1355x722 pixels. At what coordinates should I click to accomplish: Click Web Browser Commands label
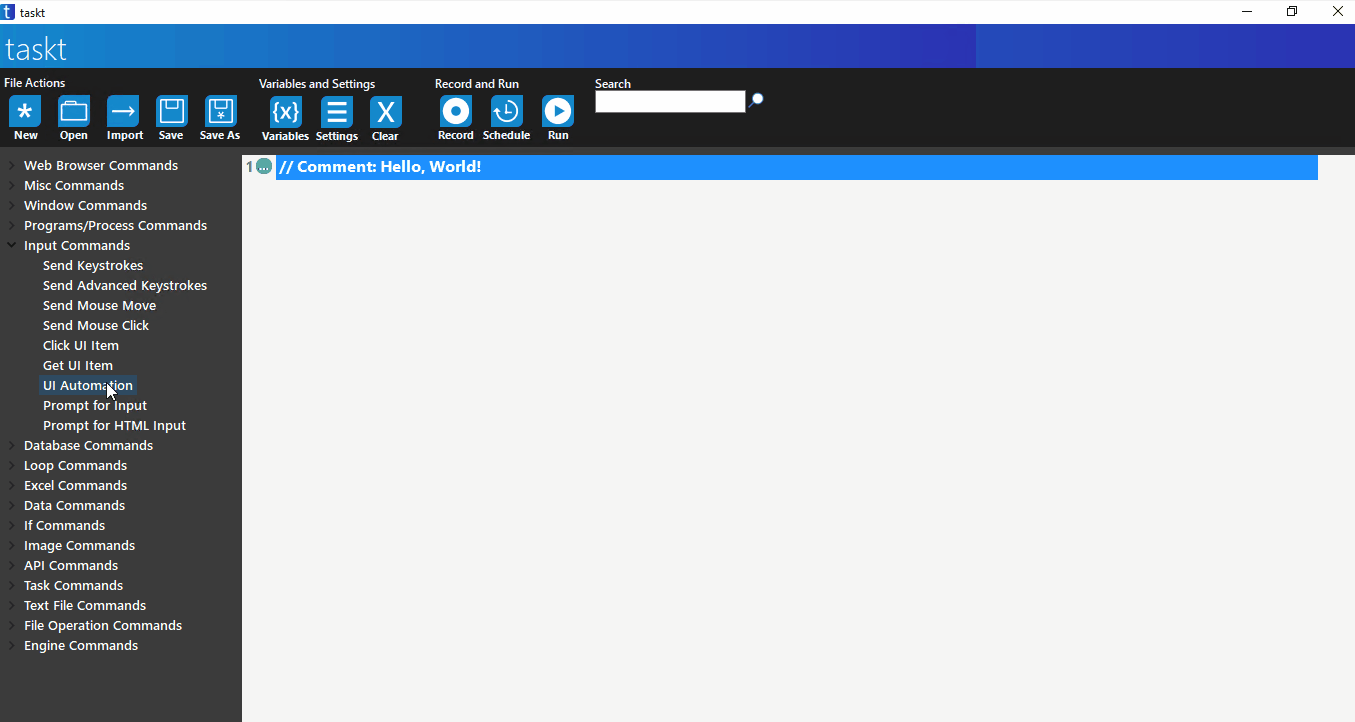point(101,166)
